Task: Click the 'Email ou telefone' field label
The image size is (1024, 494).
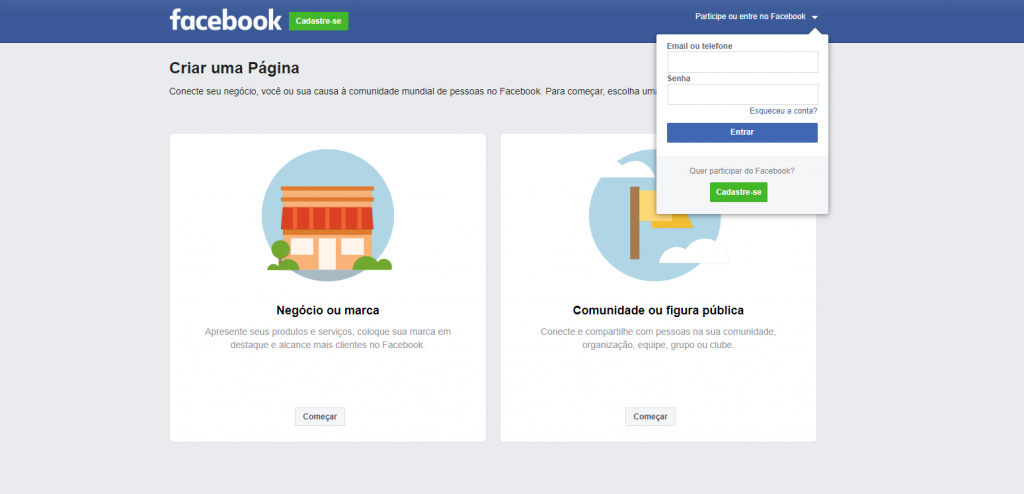Action: click(692, 46)
